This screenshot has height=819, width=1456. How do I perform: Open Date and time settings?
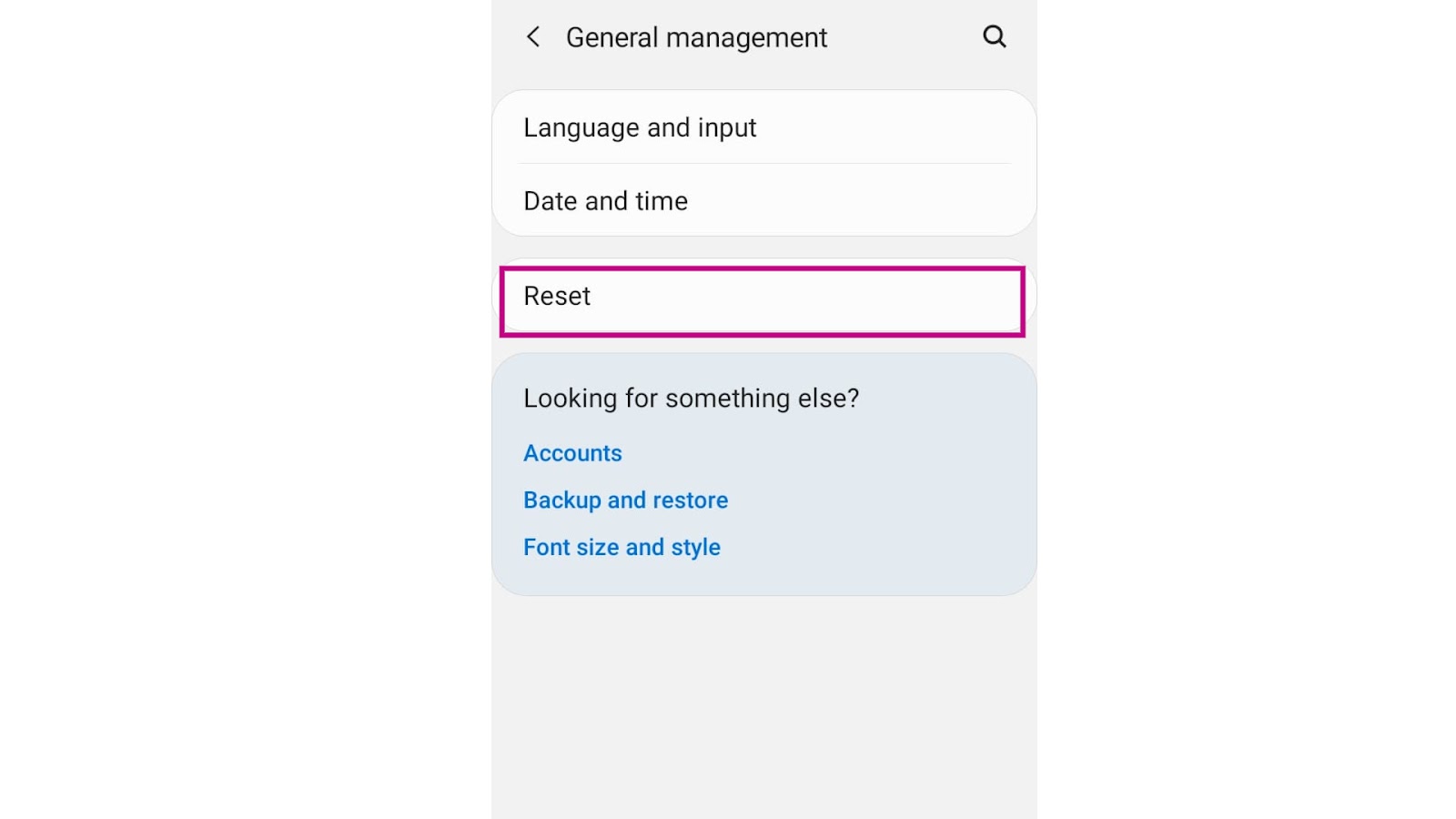pos(605,201)
